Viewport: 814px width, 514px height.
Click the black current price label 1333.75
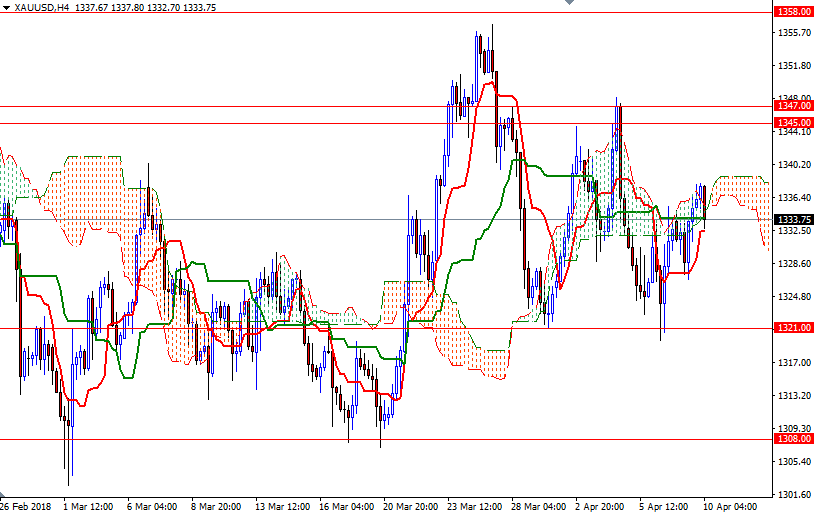click(793, 220)
